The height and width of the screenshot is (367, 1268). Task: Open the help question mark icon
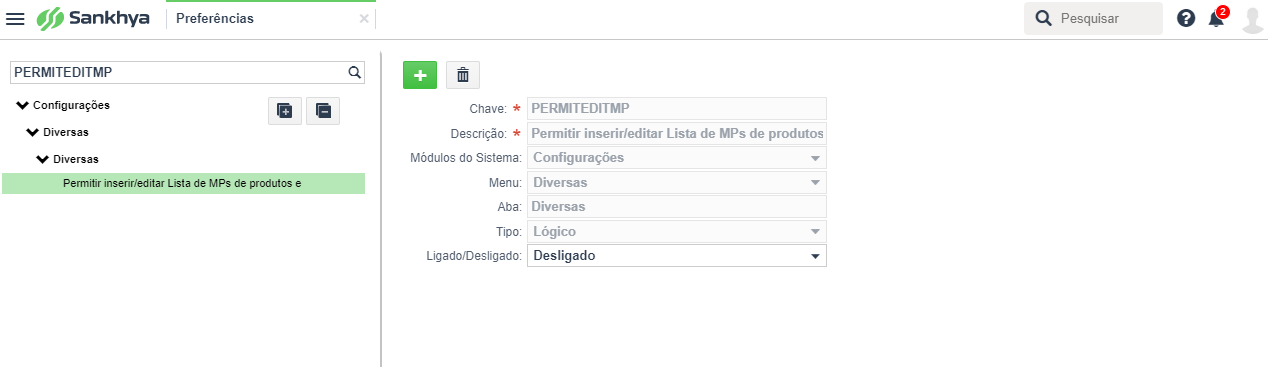1186,18
